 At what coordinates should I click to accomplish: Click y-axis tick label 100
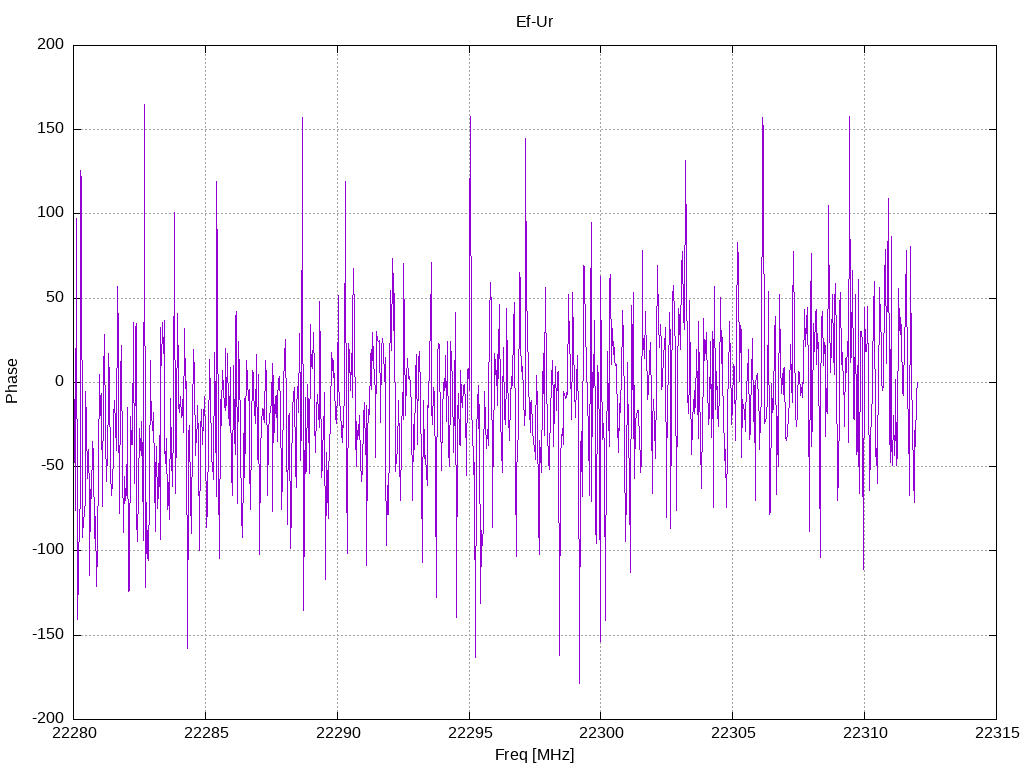51,213
